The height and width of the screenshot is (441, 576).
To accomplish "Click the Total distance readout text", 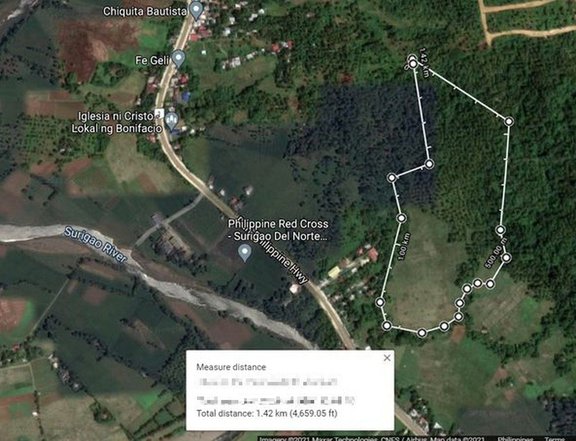I will tap(267, 413).
